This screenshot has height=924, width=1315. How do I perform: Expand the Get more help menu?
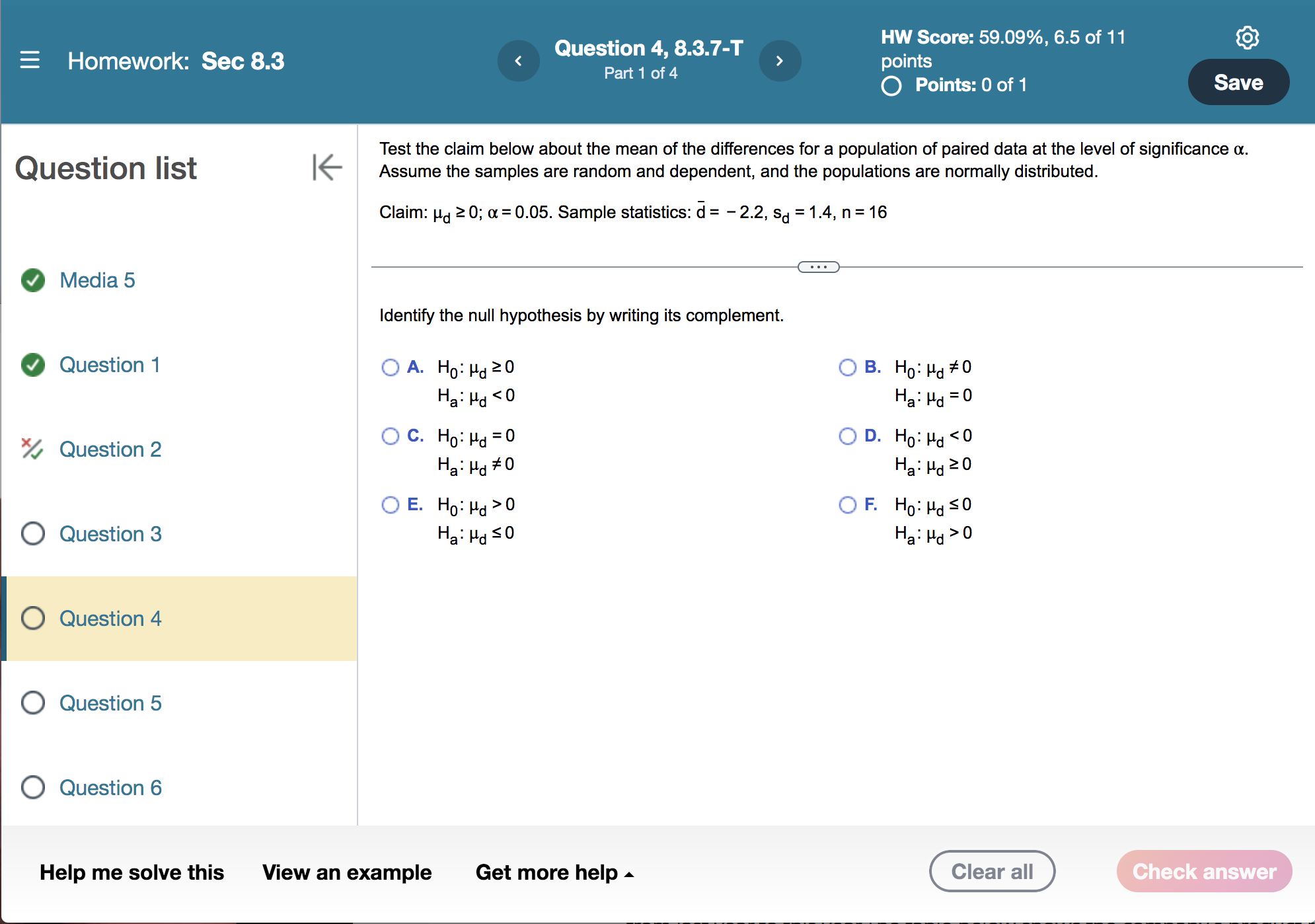[x=554, y=872]
